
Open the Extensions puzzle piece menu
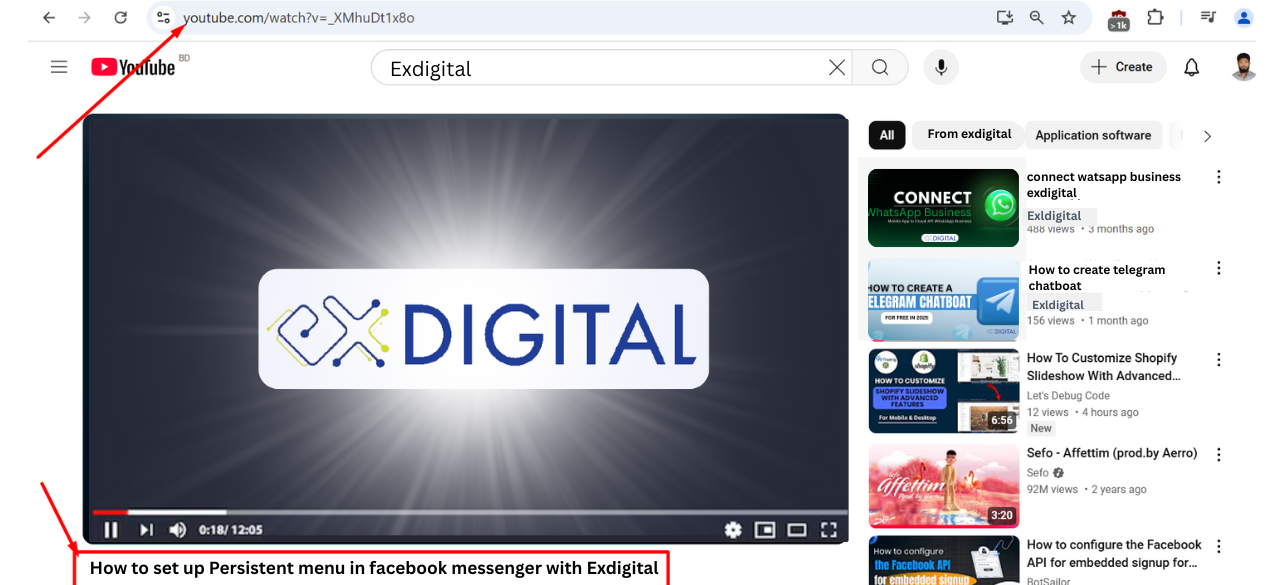[x=1155, y=17]
